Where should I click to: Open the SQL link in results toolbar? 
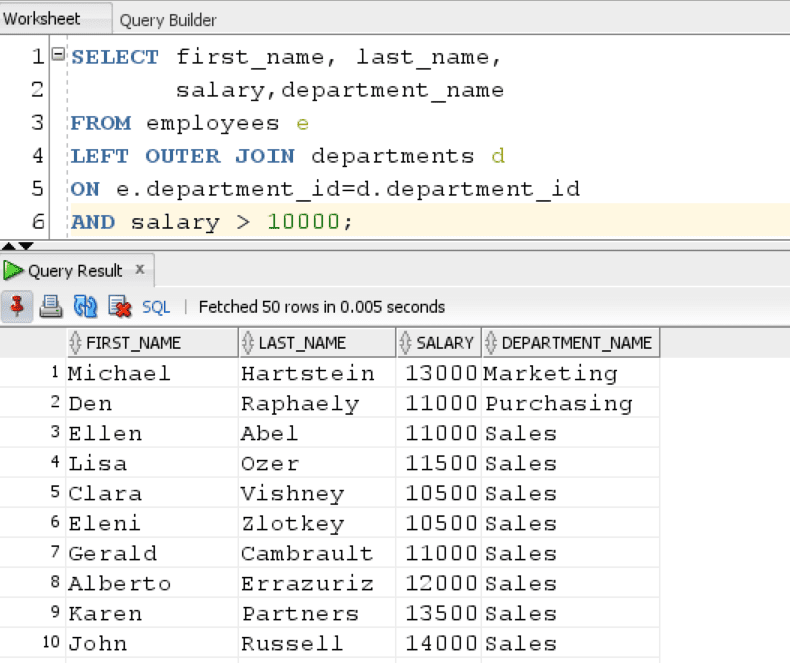point(156,307)
